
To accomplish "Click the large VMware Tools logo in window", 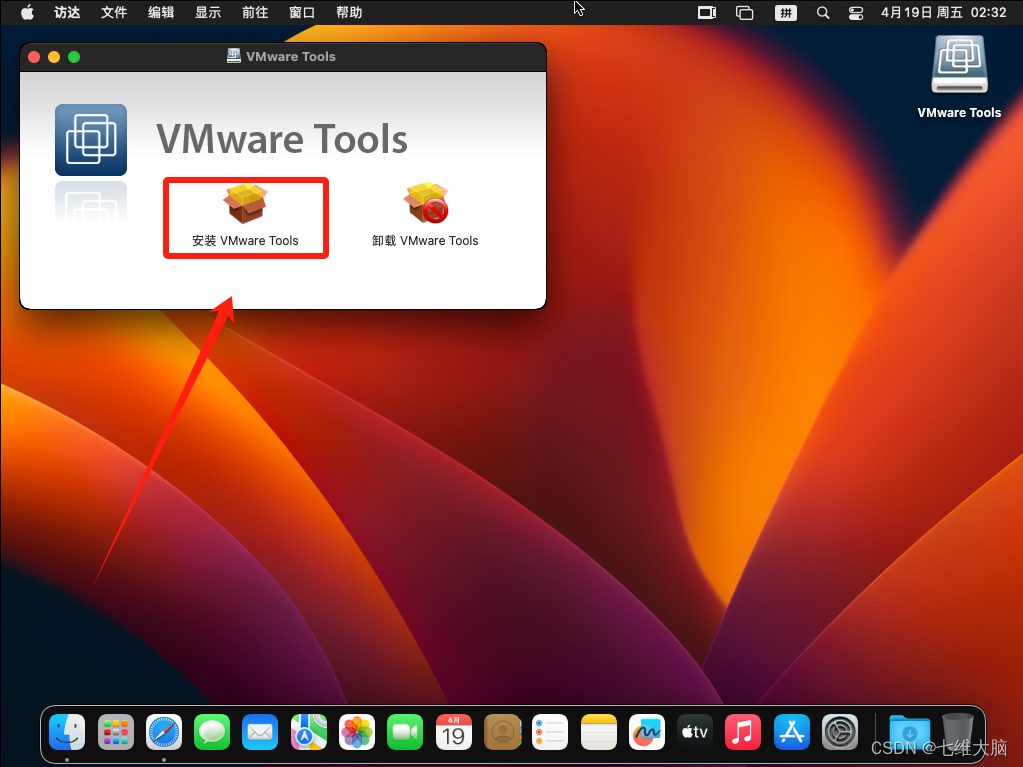I will pos(91,140).
